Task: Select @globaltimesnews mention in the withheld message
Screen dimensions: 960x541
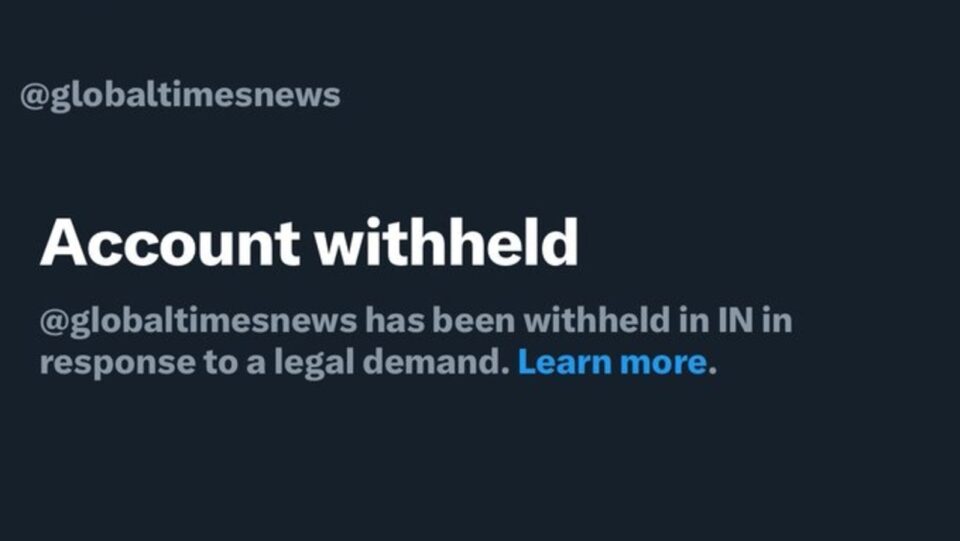Action: (x=198, y=322)
